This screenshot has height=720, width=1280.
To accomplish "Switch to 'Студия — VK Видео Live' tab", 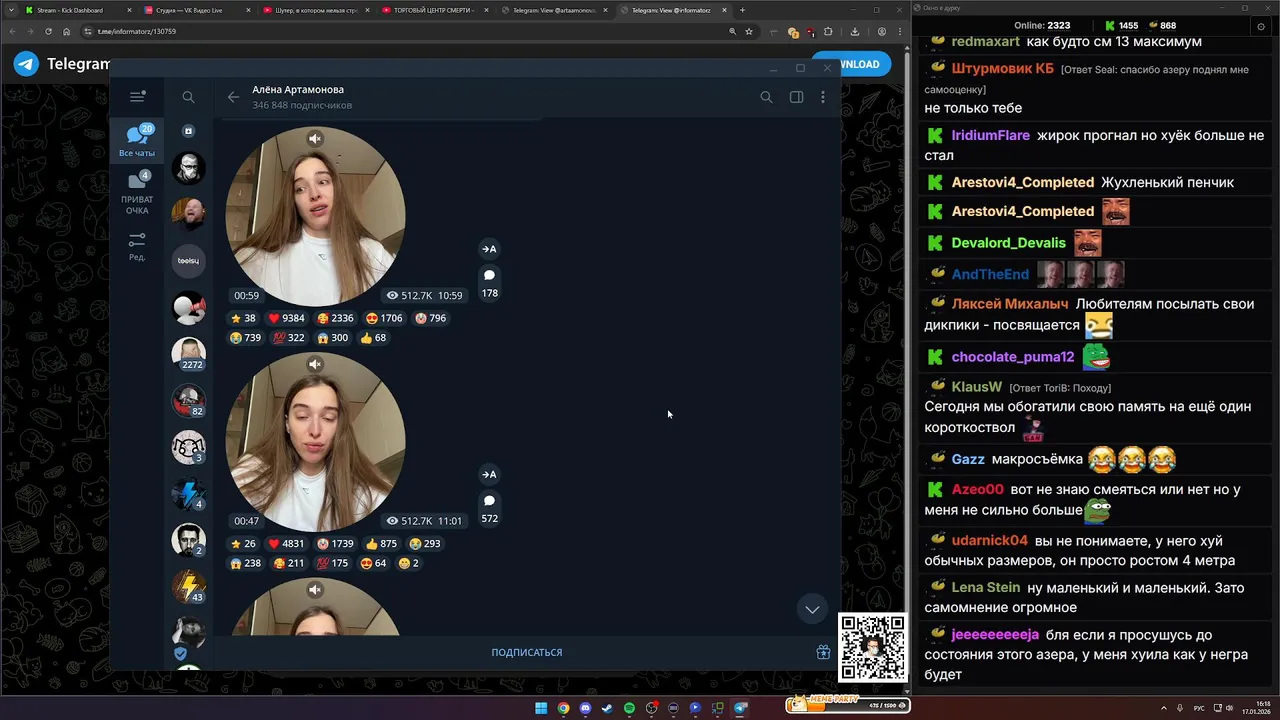I will click(x=195, y=10).
